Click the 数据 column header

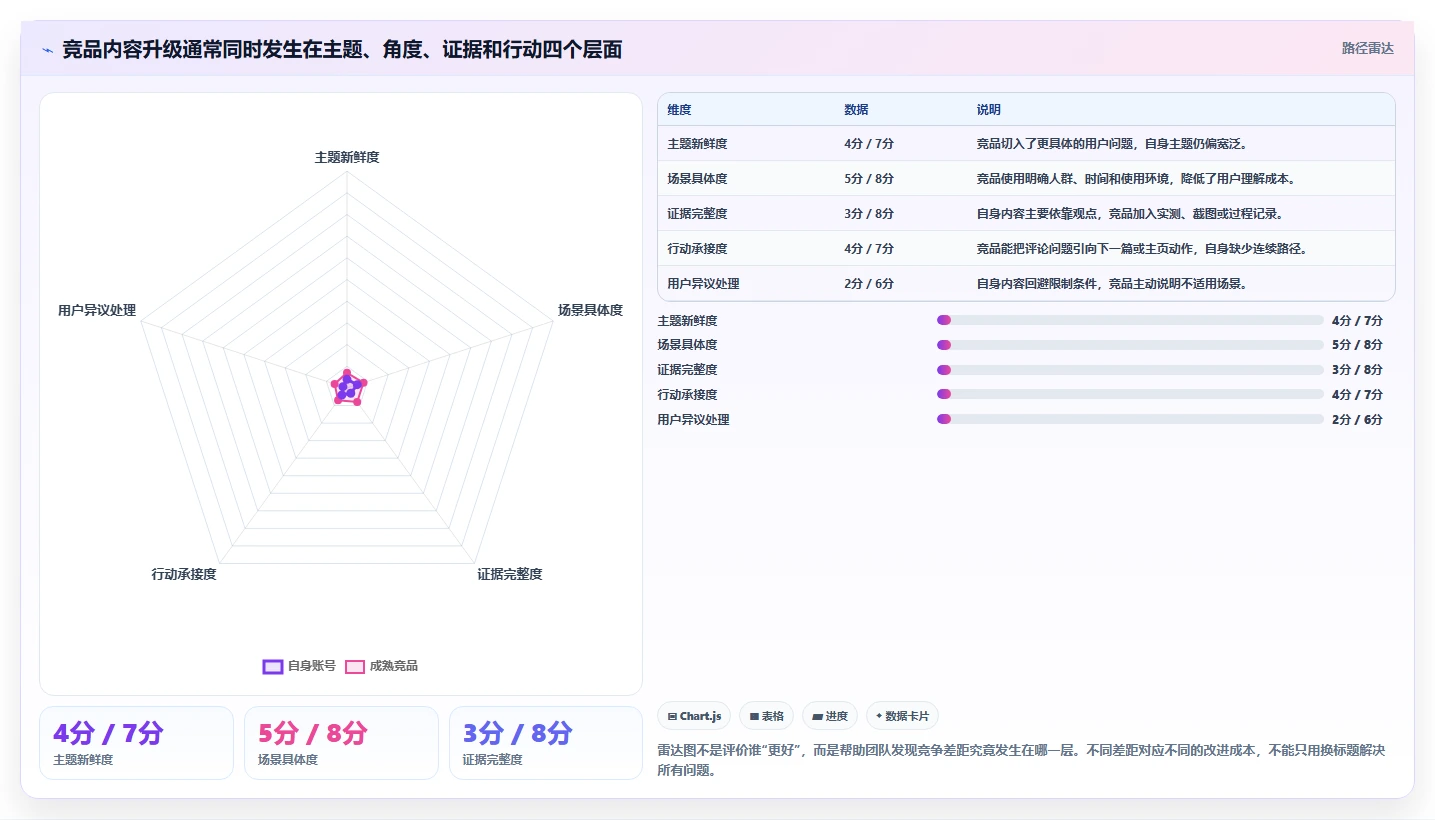pyautogui.click(x=856, y=109)
